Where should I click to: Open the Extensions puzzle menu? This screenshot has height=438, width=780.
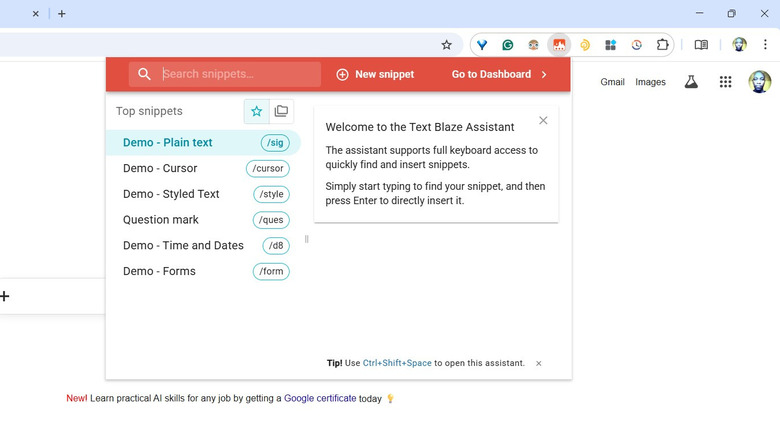click(662, 45)
